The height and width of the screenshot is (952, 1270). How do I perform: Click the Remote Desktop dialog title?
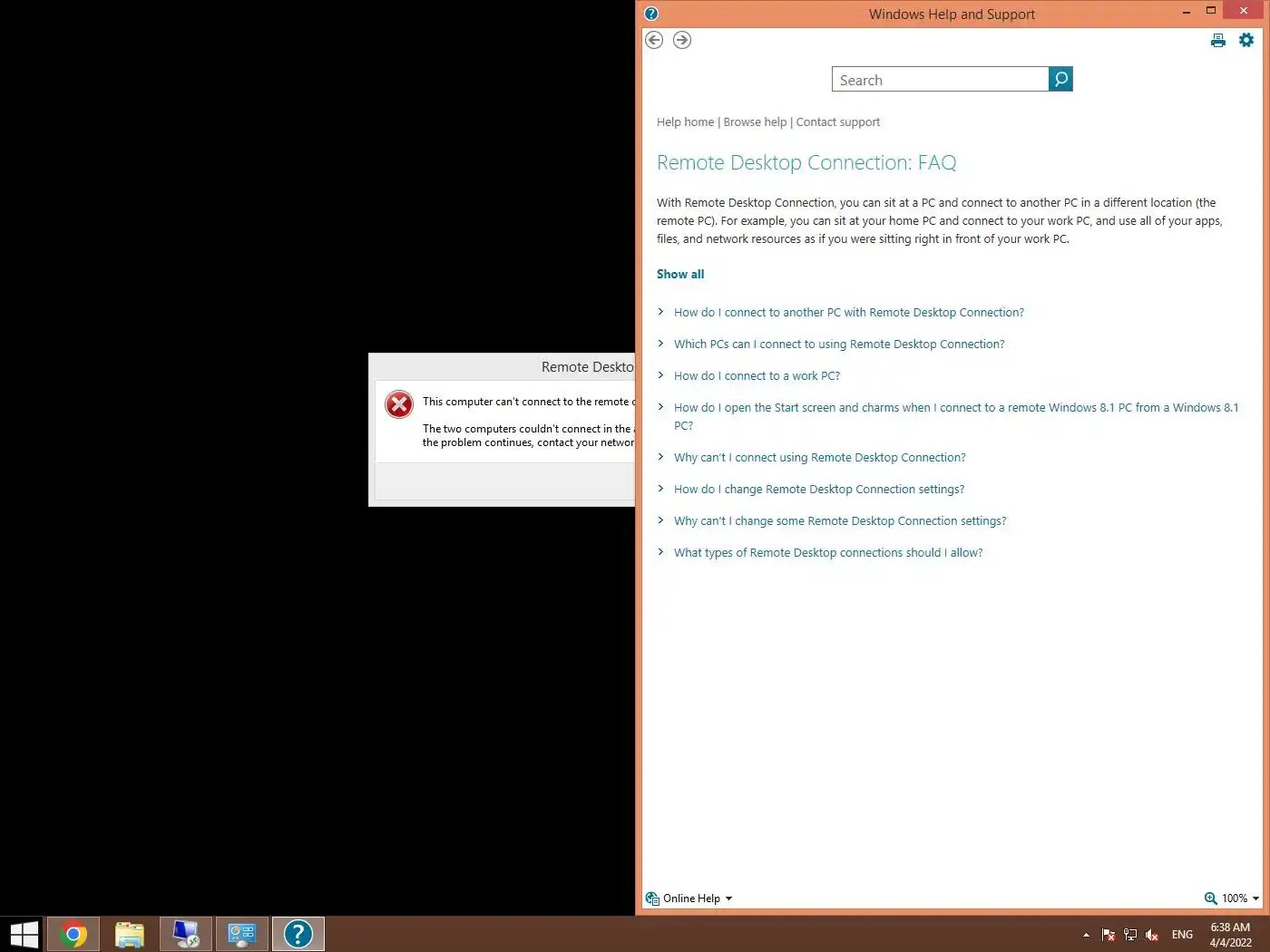[587, 366]
